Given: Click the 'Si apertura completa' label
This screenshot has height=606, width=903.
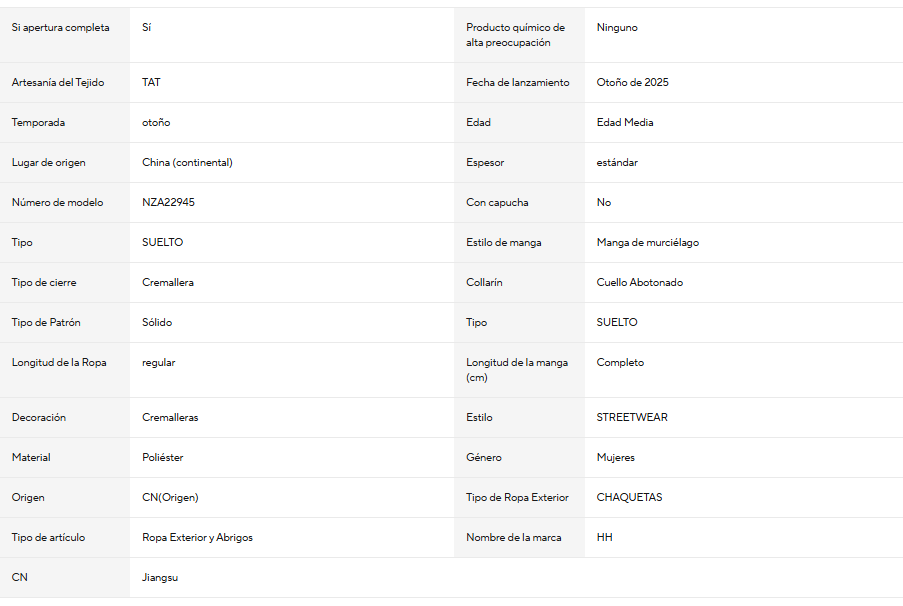Looking at the screenshot, I should (60, 28).
